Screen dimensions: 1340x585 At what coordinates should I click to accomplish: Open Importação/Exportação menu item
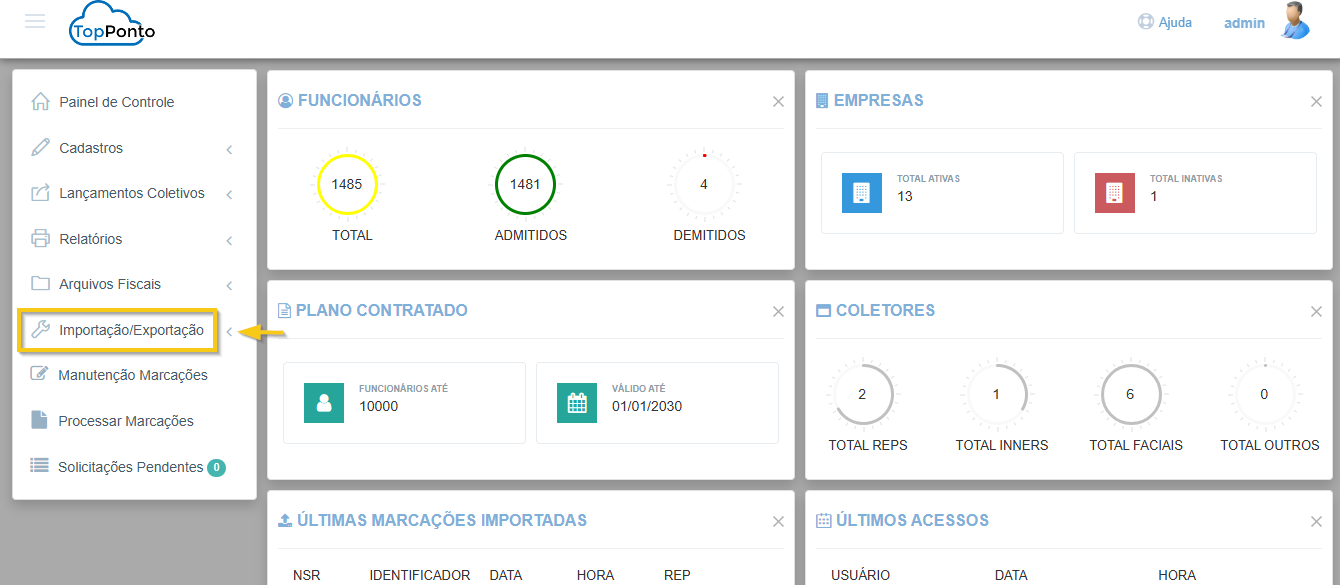tap(130, 330)
